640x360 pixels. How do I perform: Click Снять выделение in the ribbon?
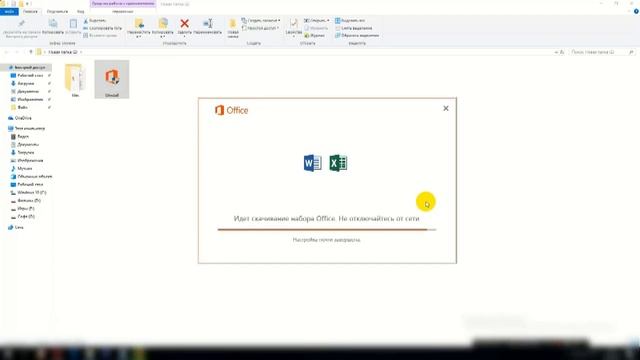[353, 28]
